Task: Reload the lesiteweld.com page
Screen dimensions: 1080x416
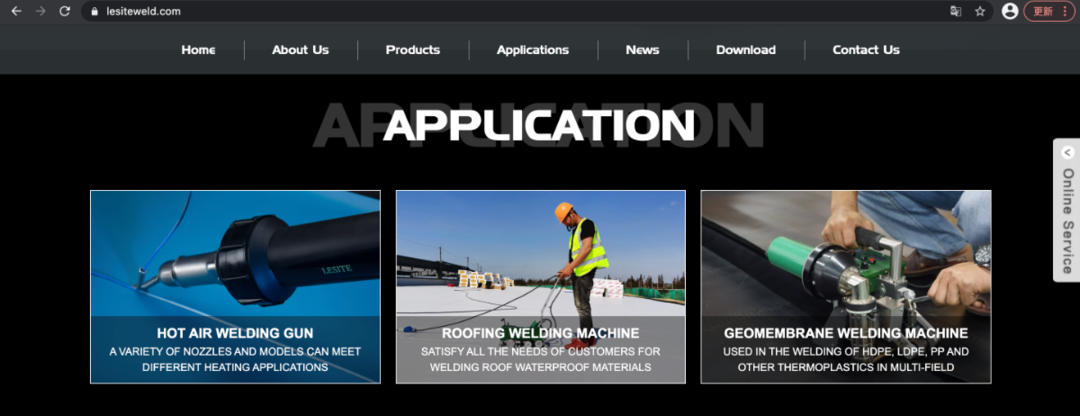Action: (x=65, y=11)
